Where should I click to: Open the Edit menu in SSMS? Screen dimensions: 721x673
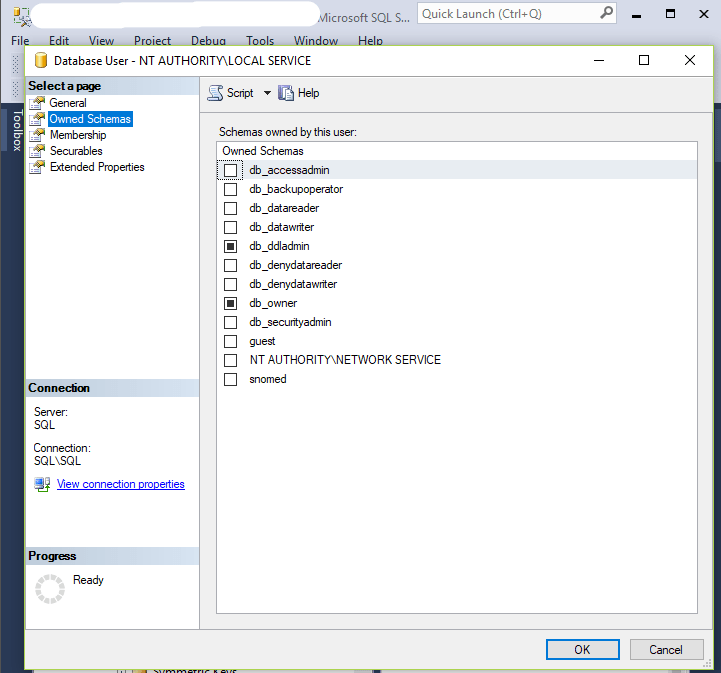[x=59, y=40]
